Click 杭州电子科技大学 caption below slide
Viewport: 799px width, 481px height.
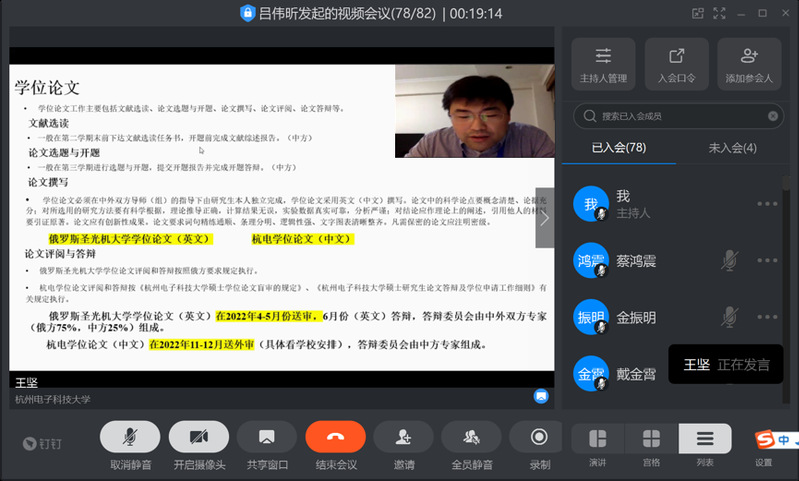point(52,399)
